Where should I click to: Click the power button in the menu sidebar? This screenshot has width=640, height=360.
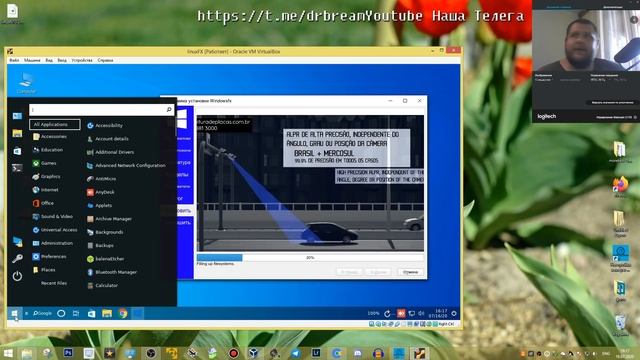17,276
